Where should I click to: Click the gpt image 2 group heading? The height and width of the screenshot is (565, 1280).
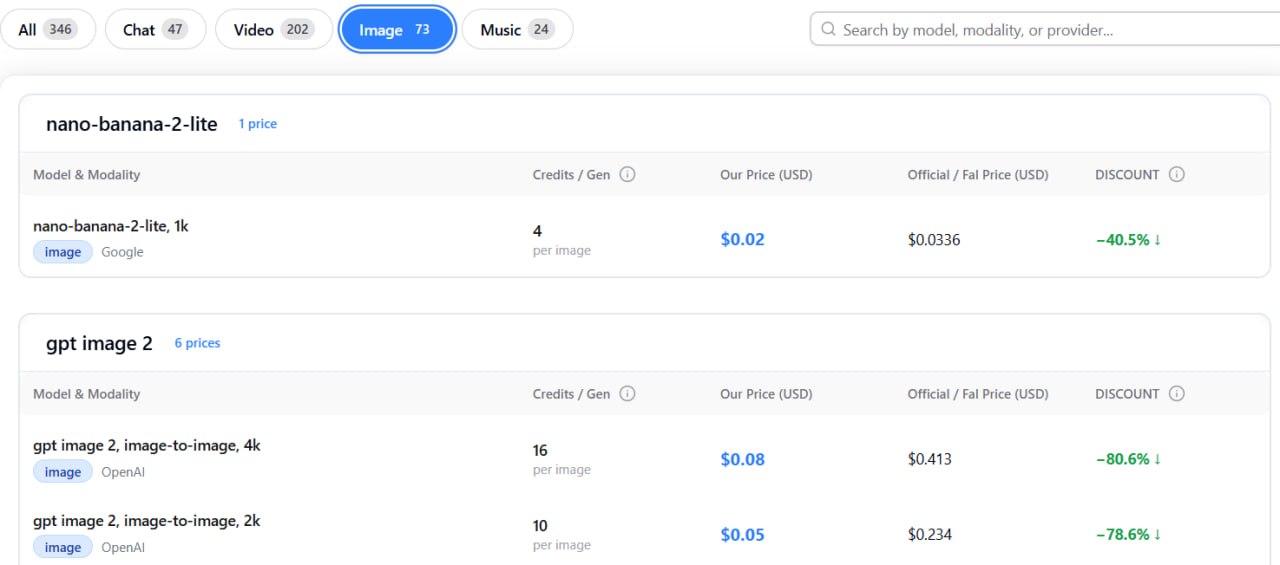coord(99,344)
